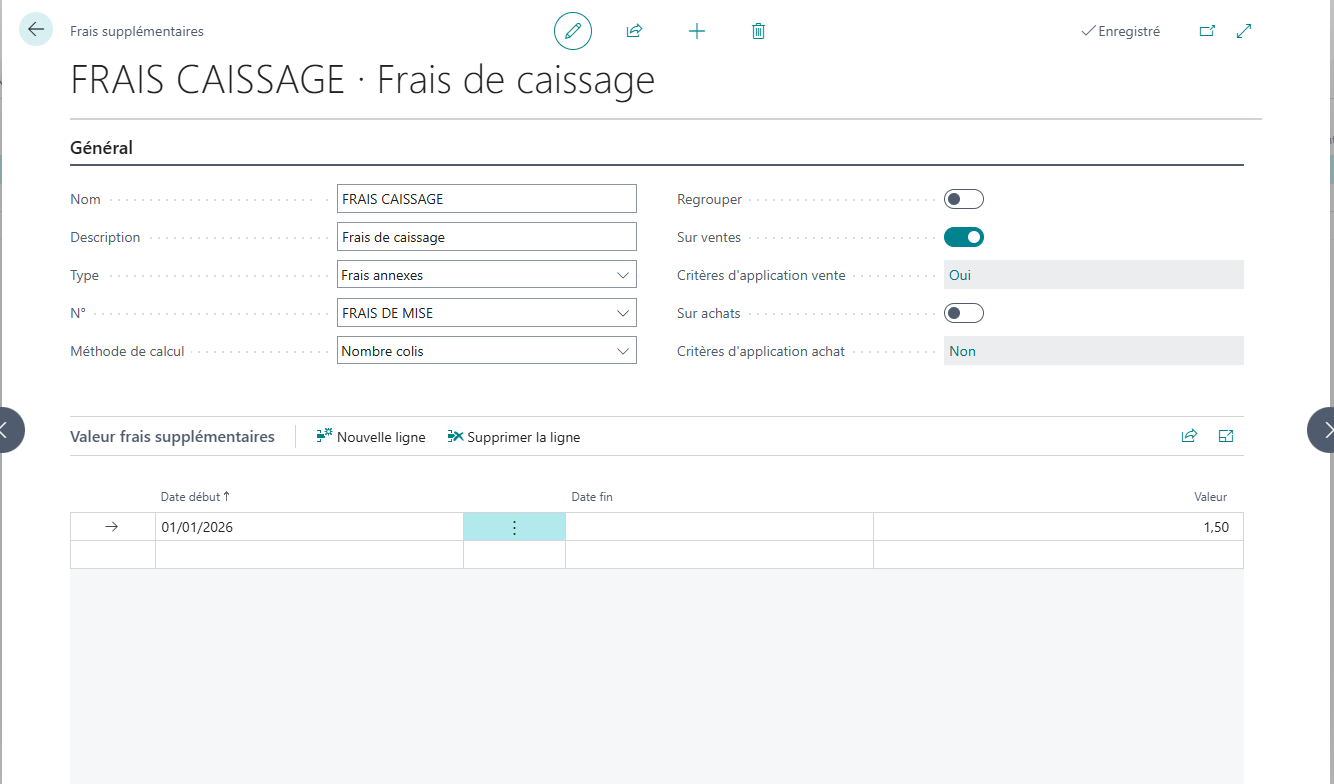
Task: Go to next record chevron
Action: click(x=1323, y=430)
